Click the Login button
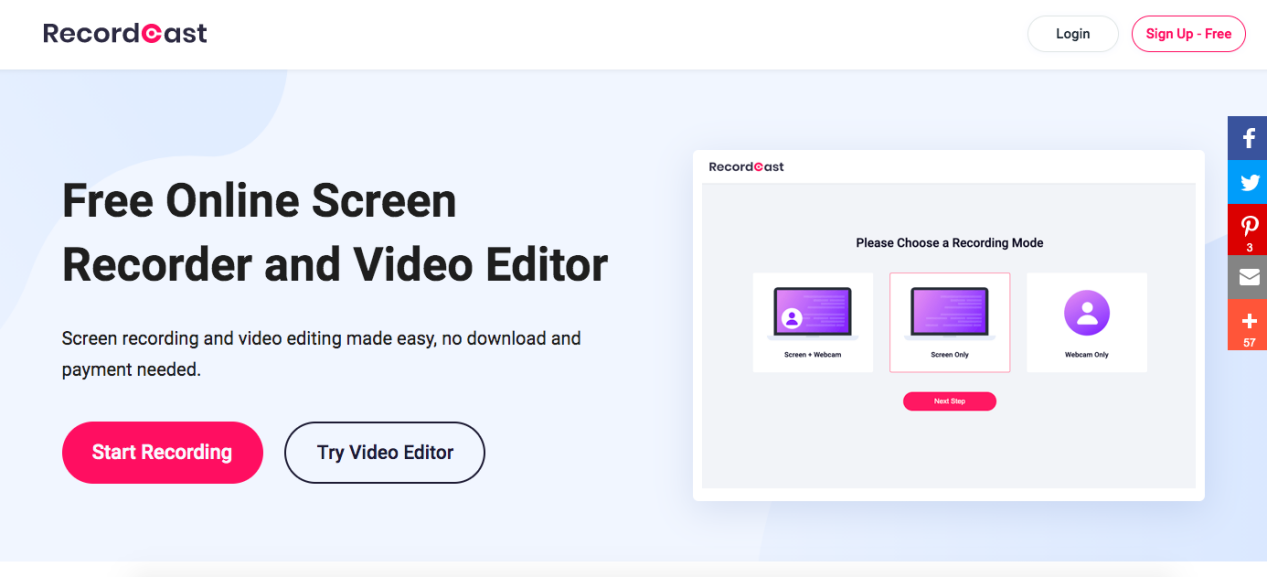 (x=1073, y=34)
